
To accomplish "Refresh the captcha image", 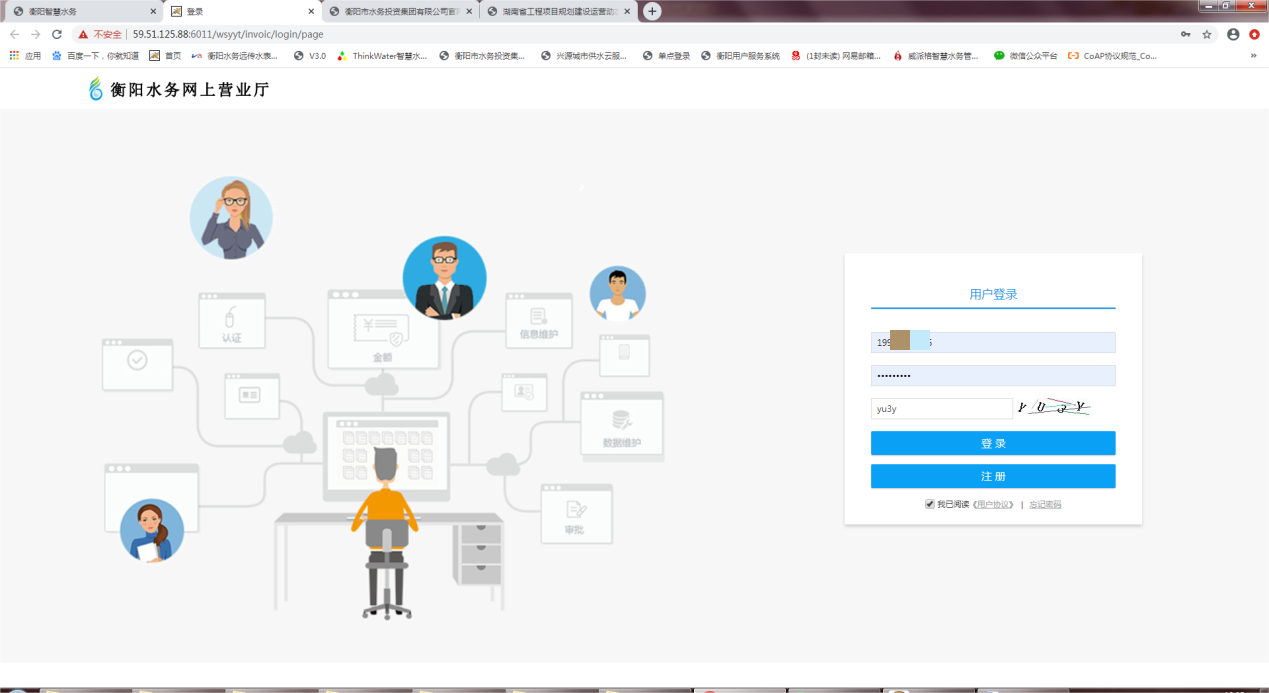I will (1053, 408).
